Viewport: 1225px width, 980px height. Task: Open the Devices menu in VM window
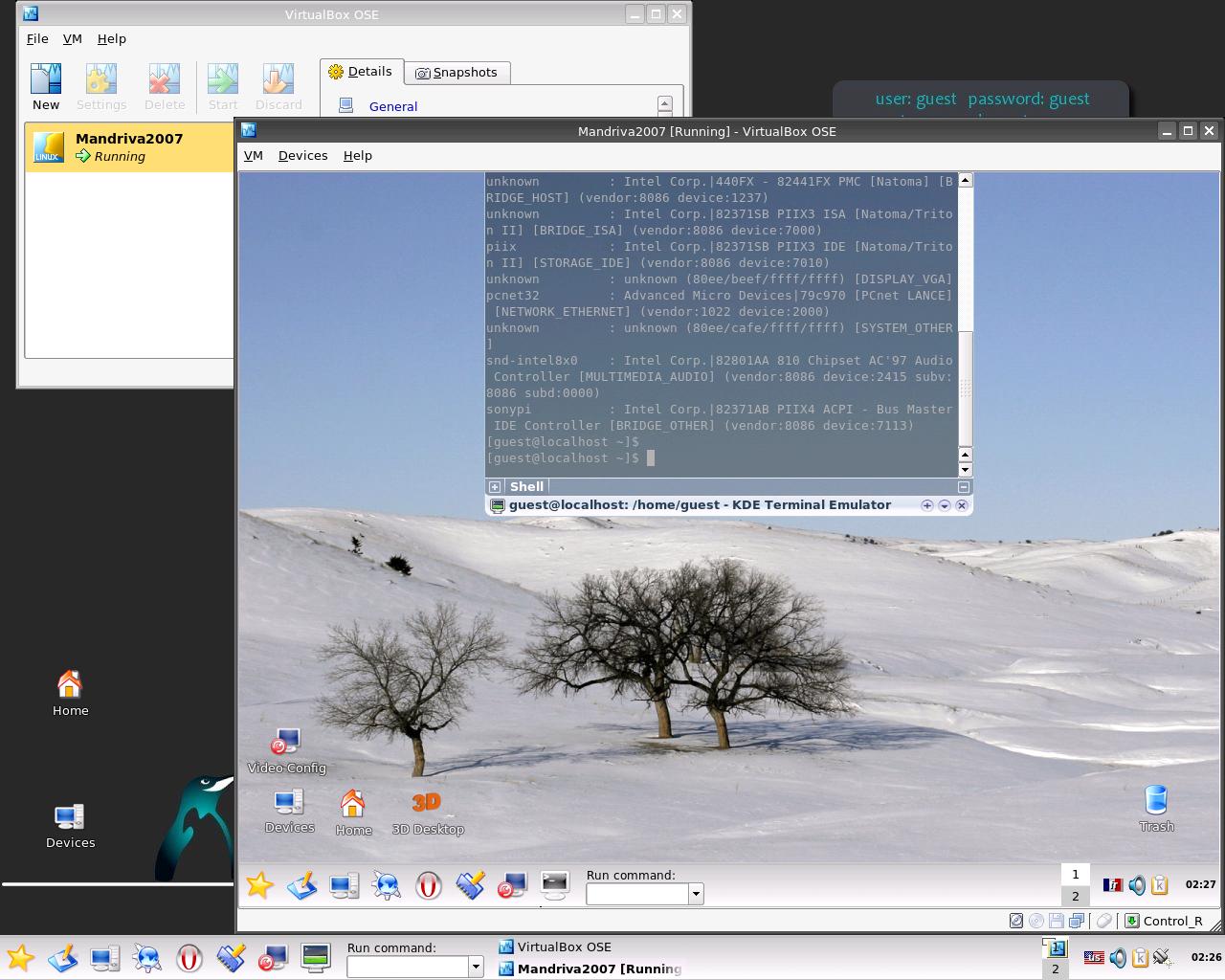[302, 156]
